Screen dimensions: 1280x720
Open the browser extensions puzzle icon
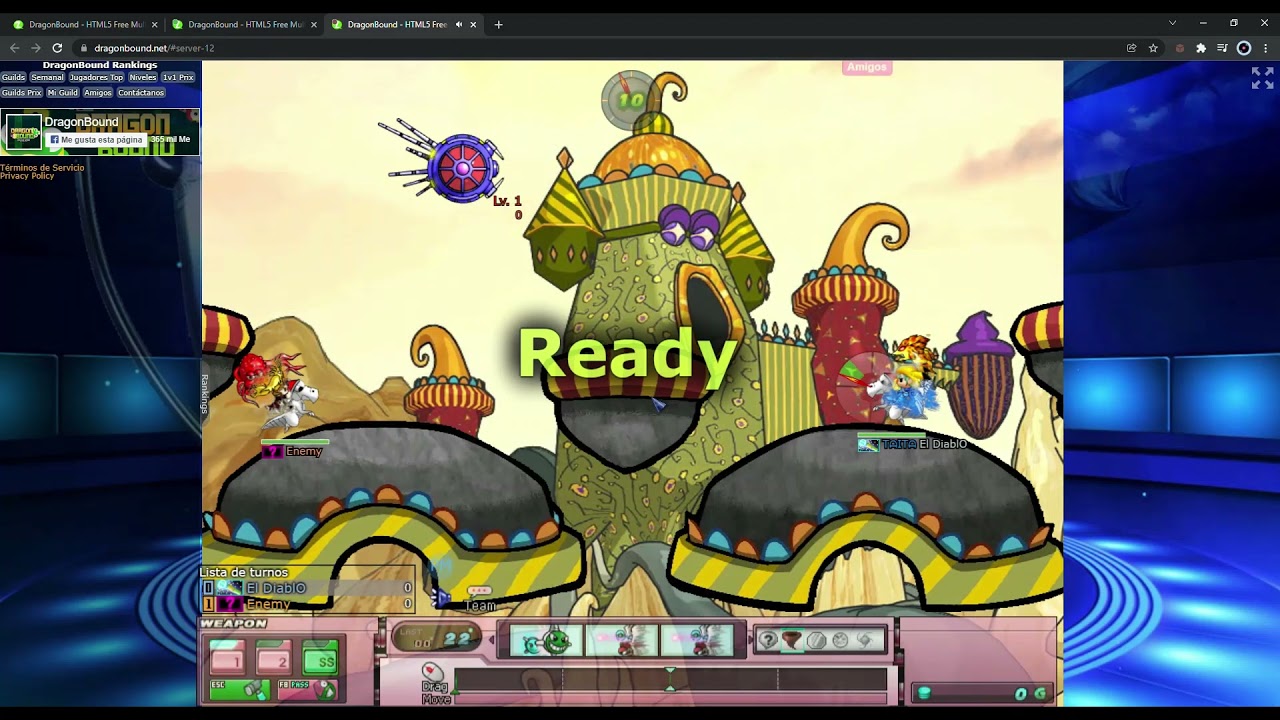(x=1201, y=48)
